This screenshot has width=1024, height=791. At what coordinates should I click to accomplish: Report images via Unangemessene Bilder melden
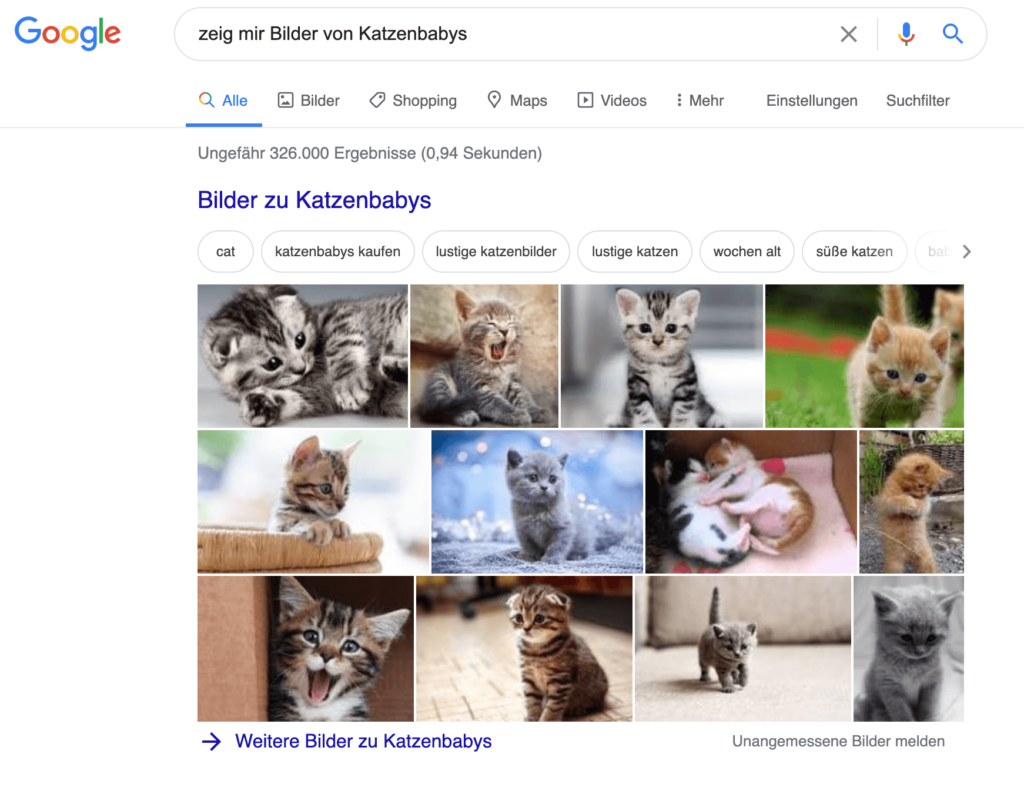[838, 741]
